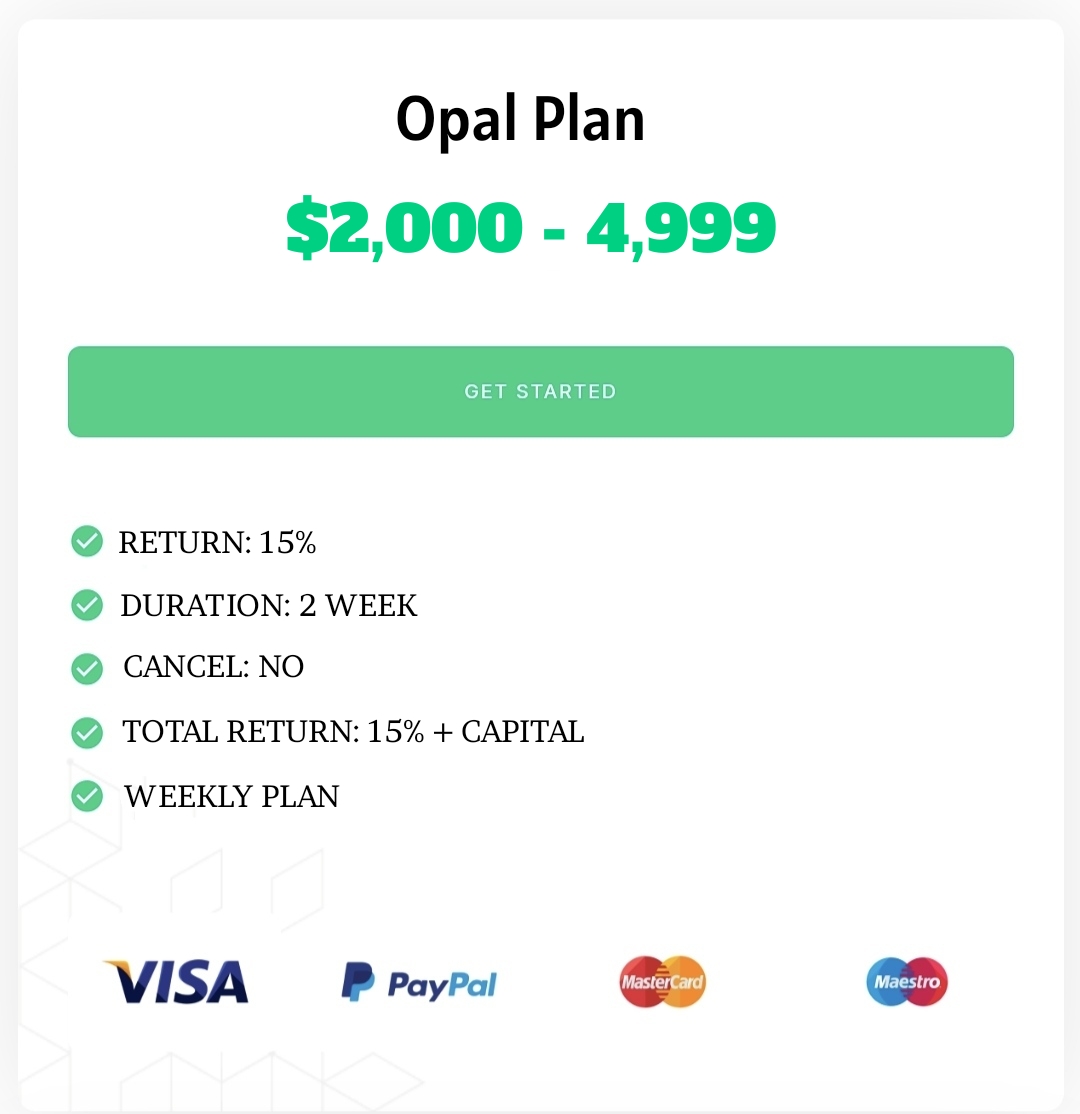Select the MasterCard payment logo

click(662, 981)
